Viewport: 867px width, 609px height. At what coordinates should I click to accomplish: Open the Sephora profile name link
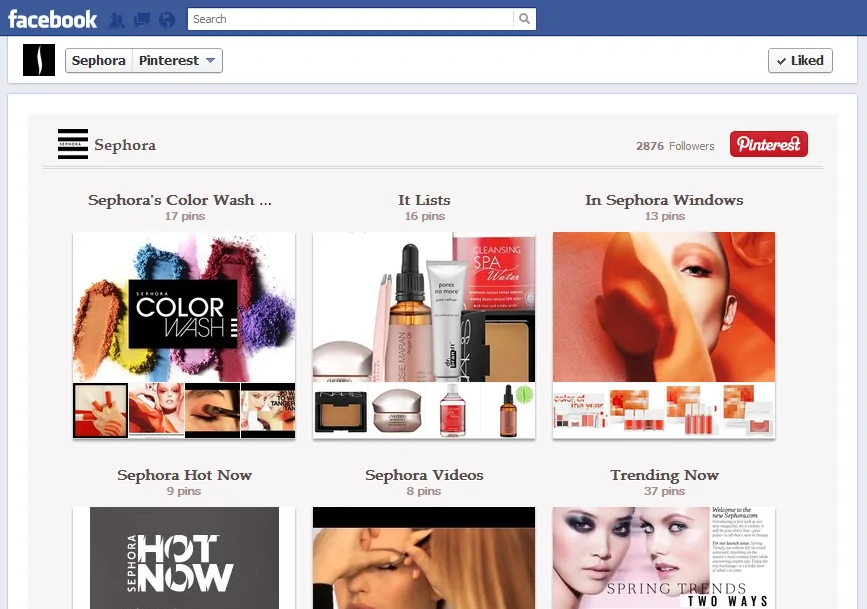[125, 145]
